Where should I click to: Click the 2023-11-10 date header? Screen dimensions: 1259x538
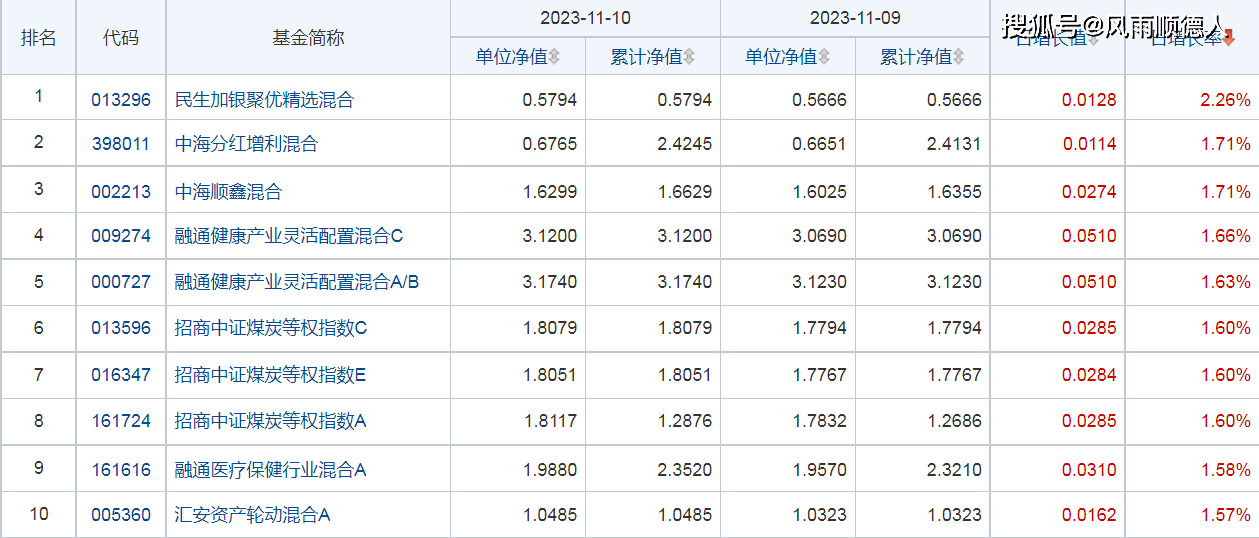click(x=585, y=18)
